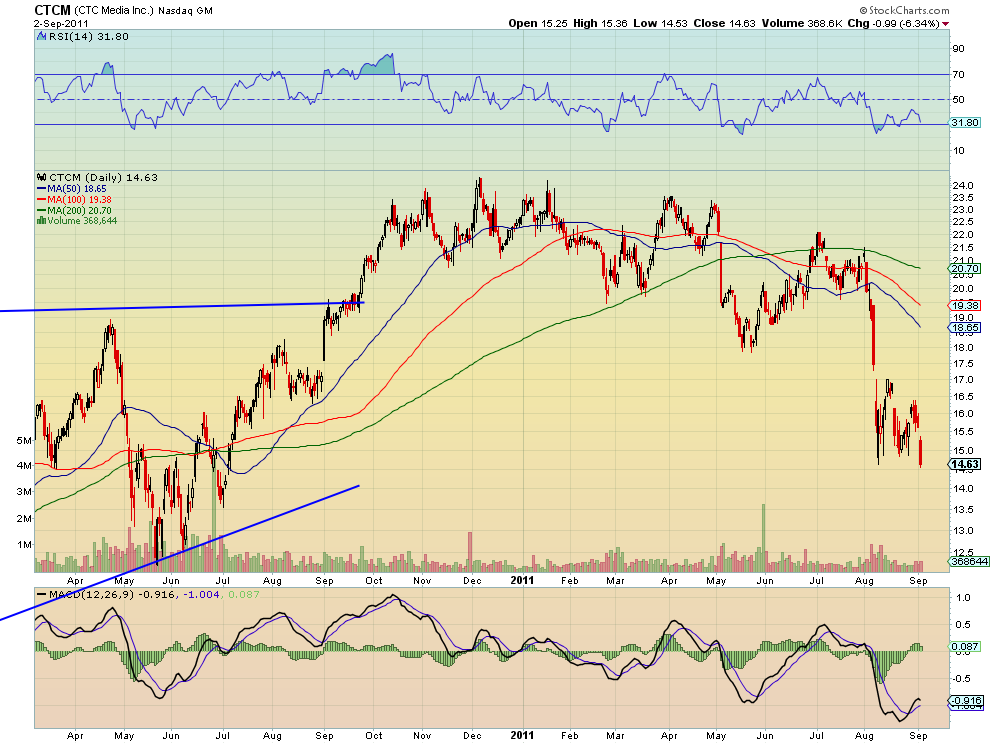Screen dimensions: 990x744
Task: Click the 90 level on RSI axis
Action: [x=958, y=49]
